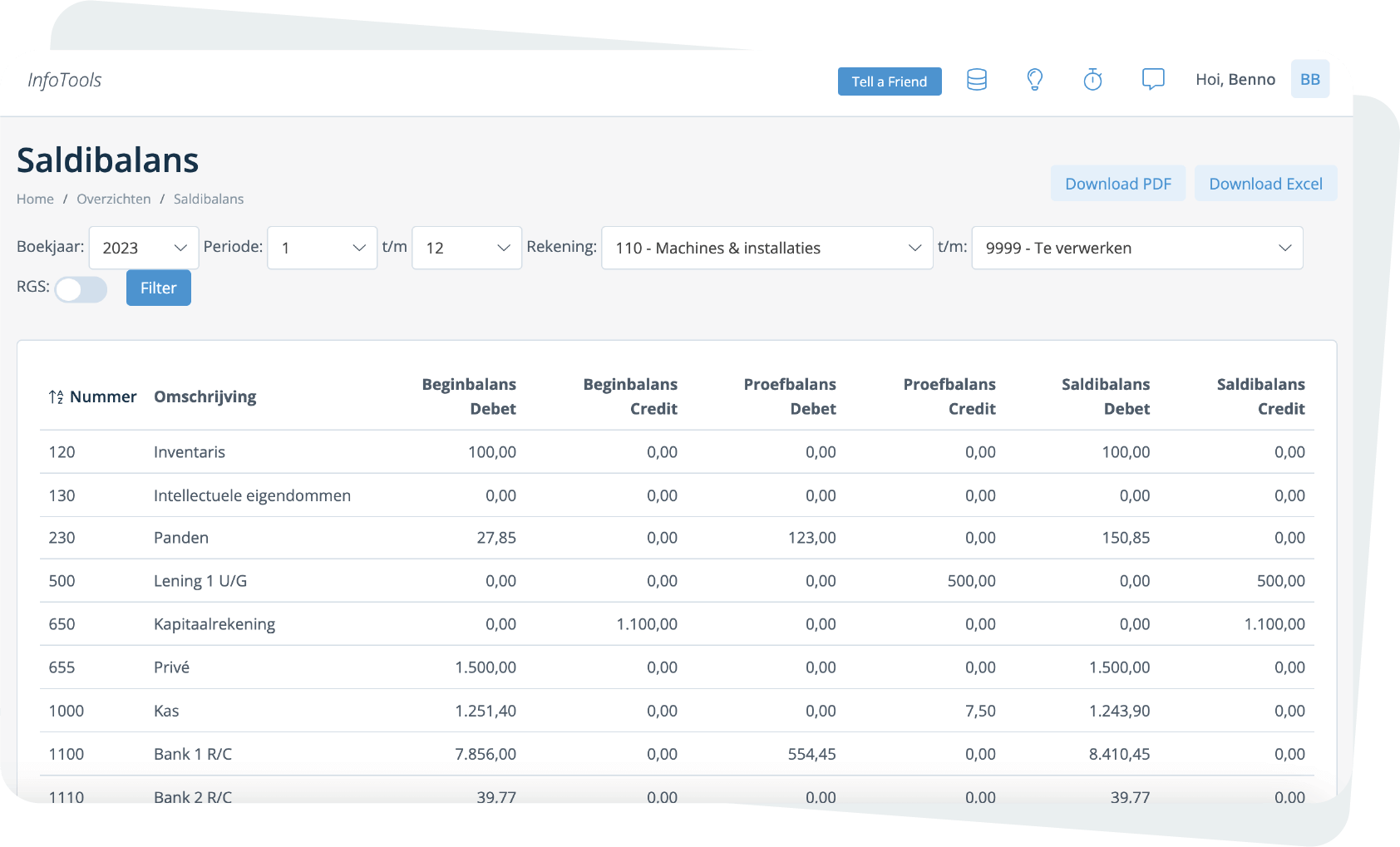Click the Proefbalans Credit column header
The width and height of the screenshot is (1400, 847).
(x=949, y=396)
